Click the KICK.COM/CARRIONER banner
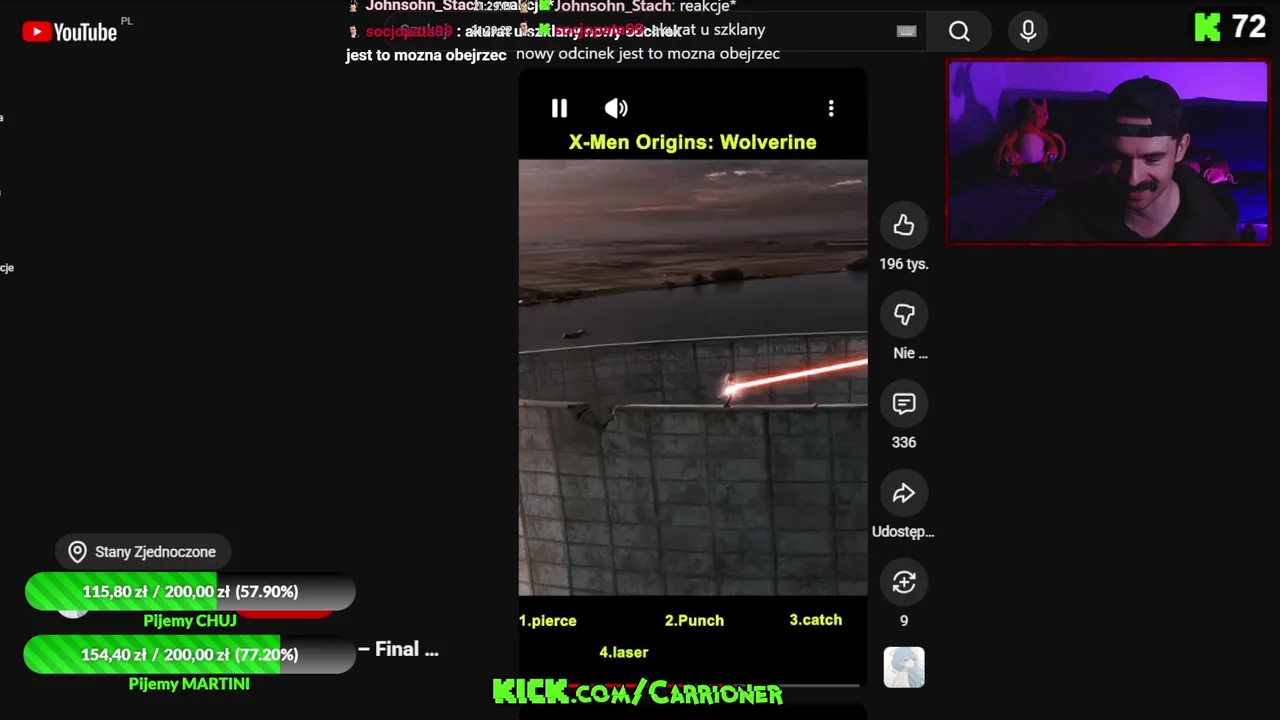Screen dimensions: 1280x720 638,692
